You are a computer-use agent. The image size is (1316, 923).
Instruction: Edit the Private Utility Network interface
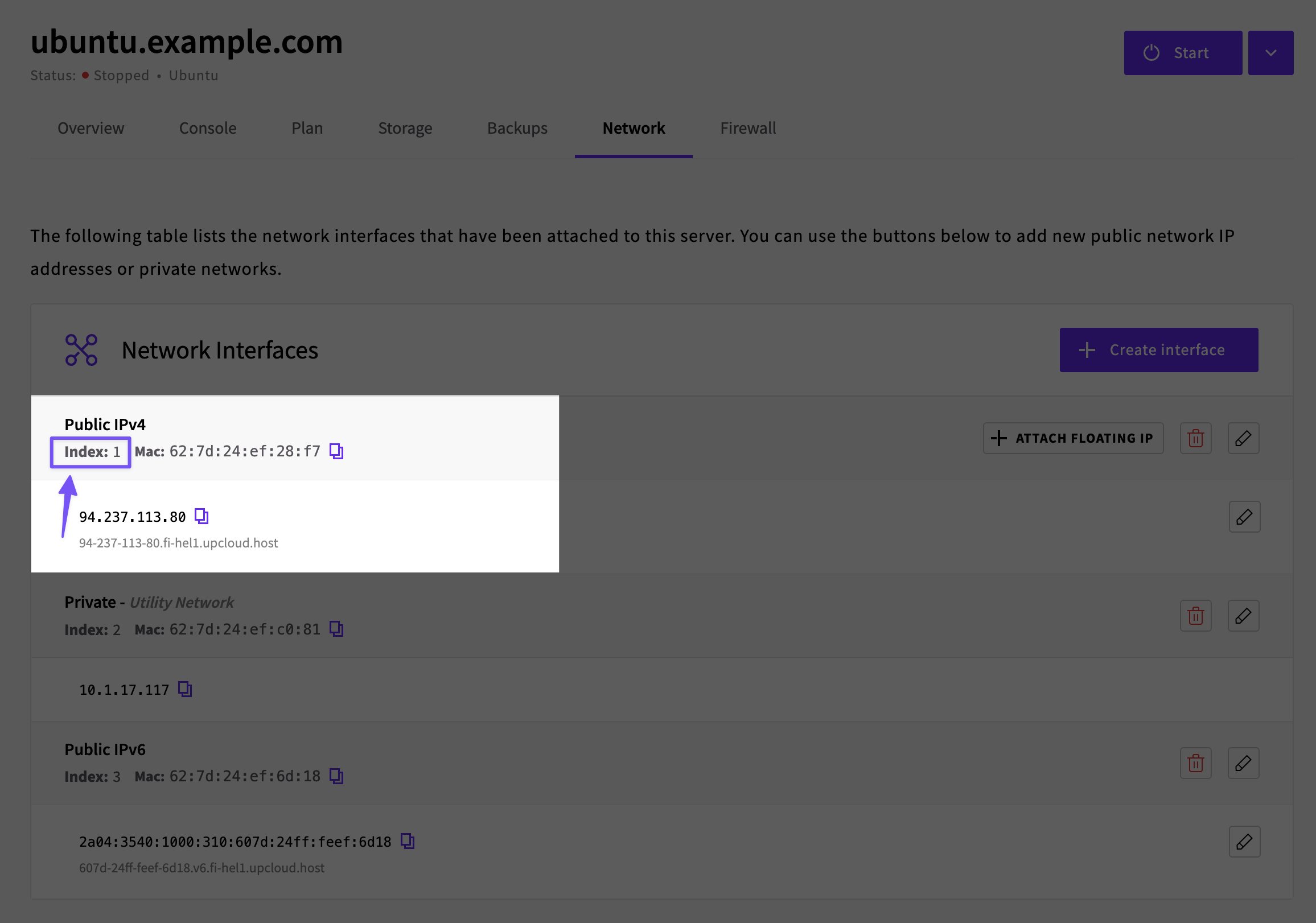1243,616
